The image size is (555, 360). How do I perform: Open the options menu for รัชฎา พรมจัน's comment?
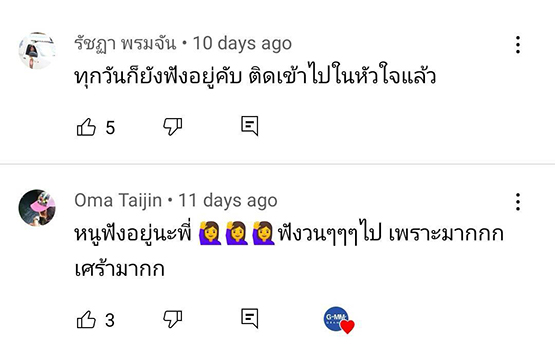(518, 45)
